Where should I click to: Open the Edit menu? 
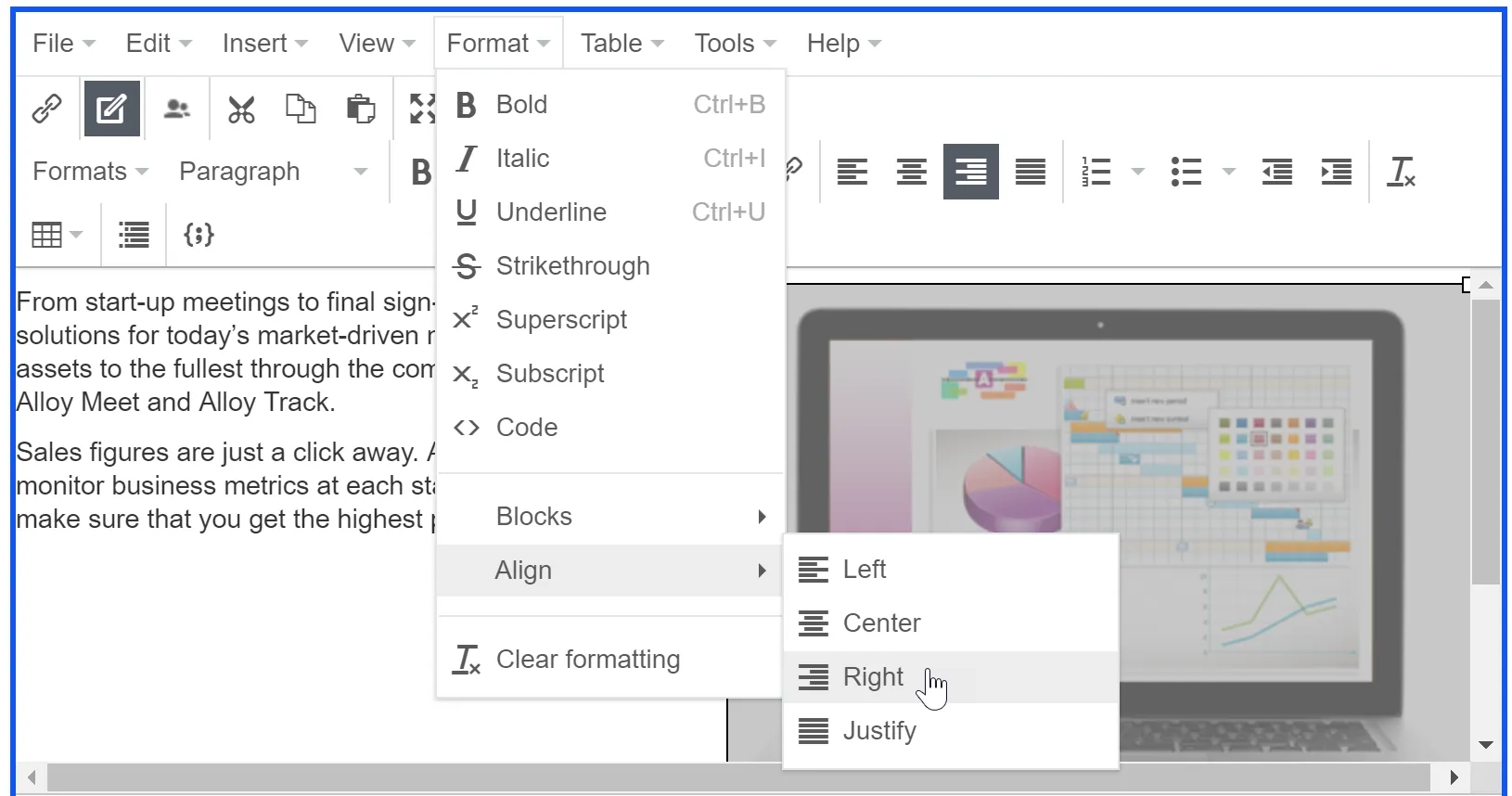[159, 44]
